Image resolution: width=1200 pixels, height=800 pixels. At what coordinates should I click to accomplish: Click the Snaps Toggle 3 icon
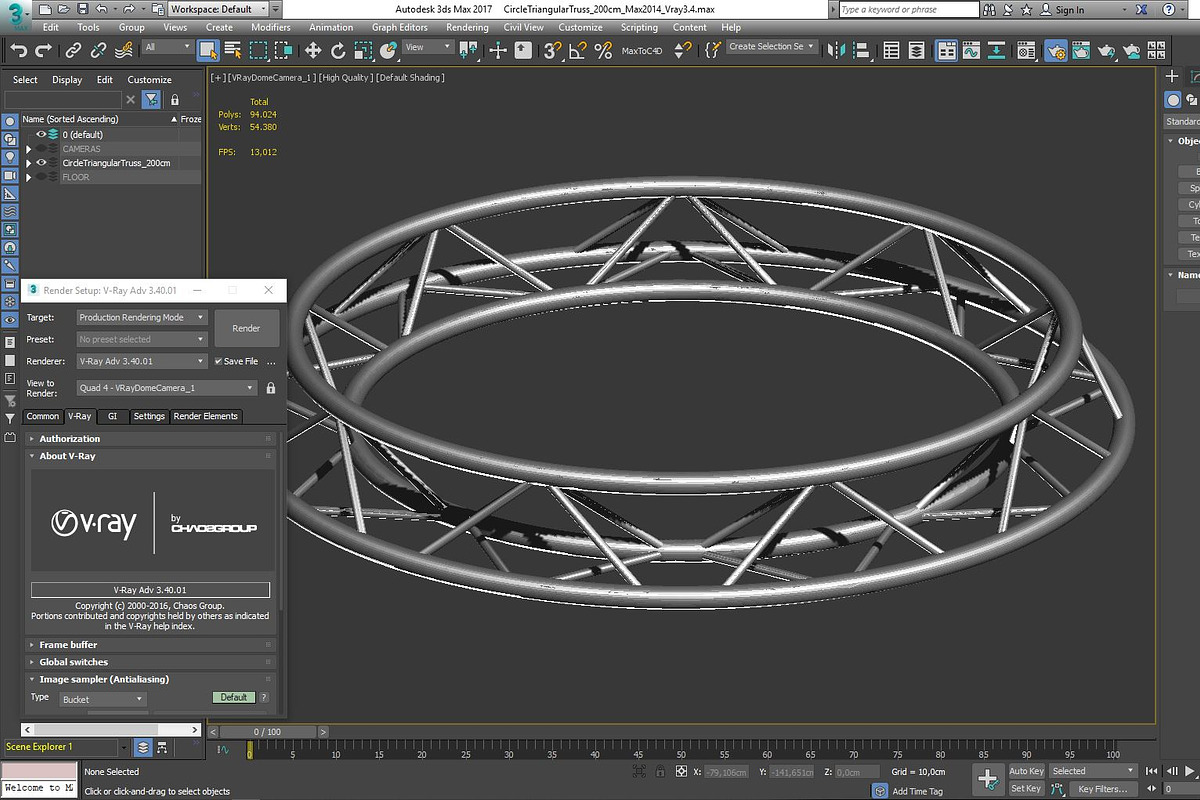[553, 49]
